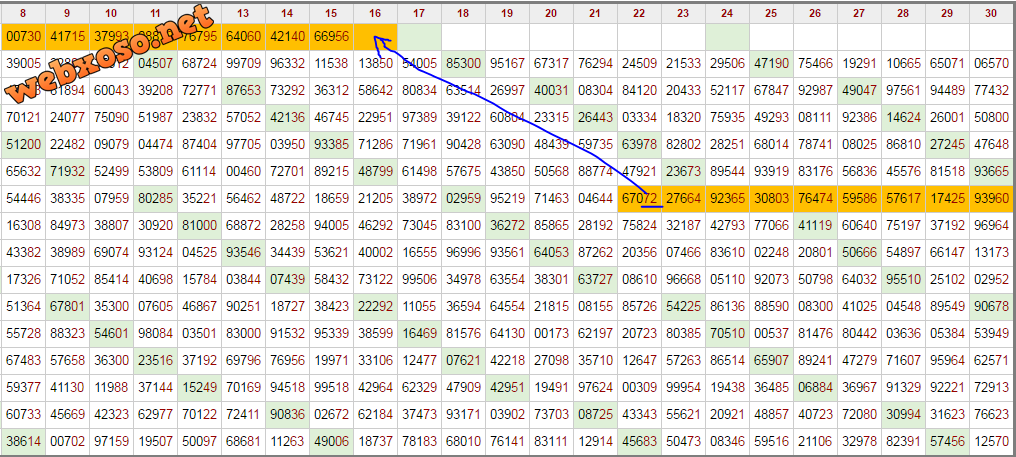
Task: Click the number 51200
Action: tap(23, 145)
